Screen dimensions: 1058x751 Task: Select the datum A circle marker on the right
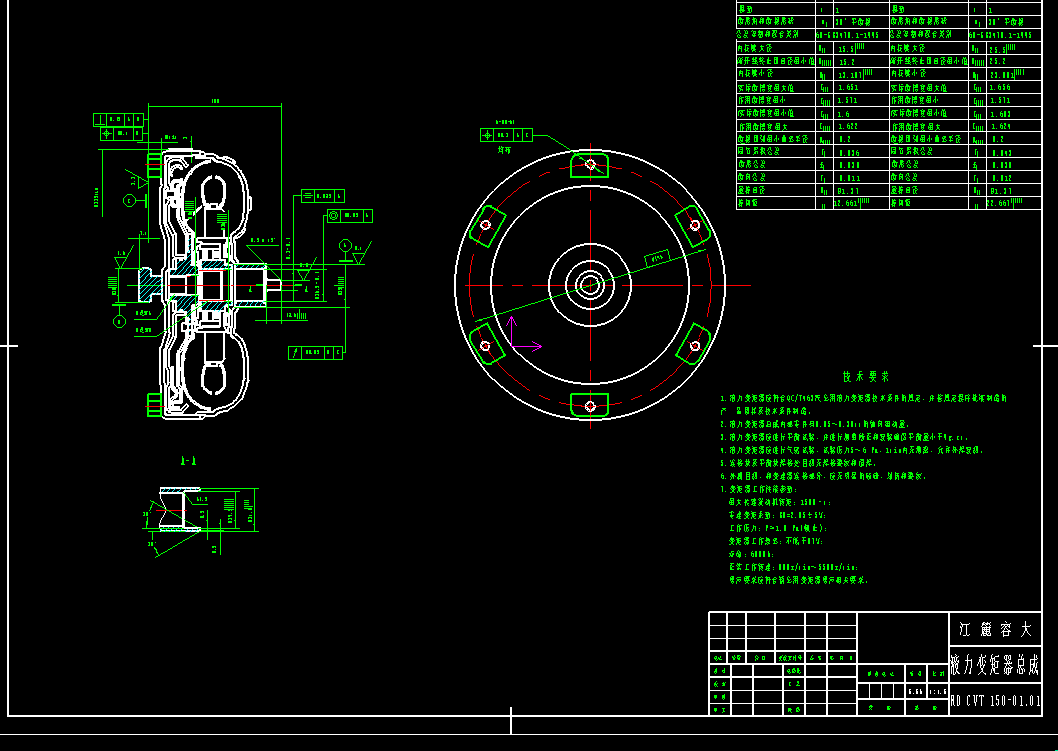pos(345,246)
